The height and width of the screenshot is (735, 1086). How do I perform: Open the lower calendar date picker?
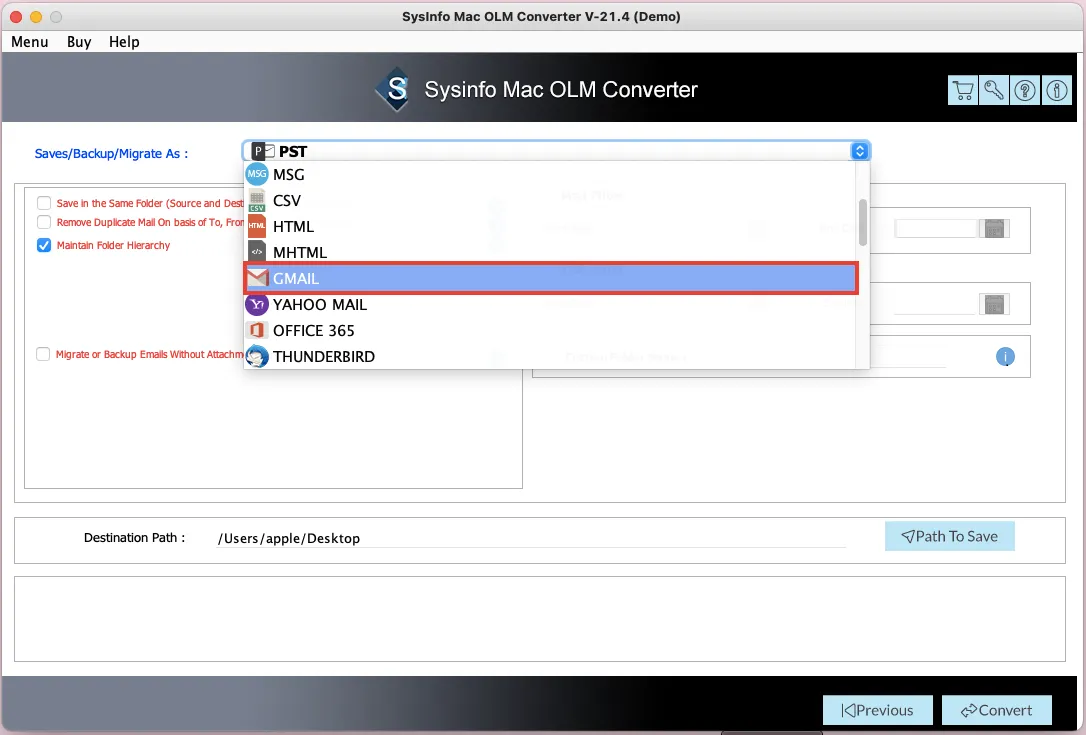(x=994, y=304)
